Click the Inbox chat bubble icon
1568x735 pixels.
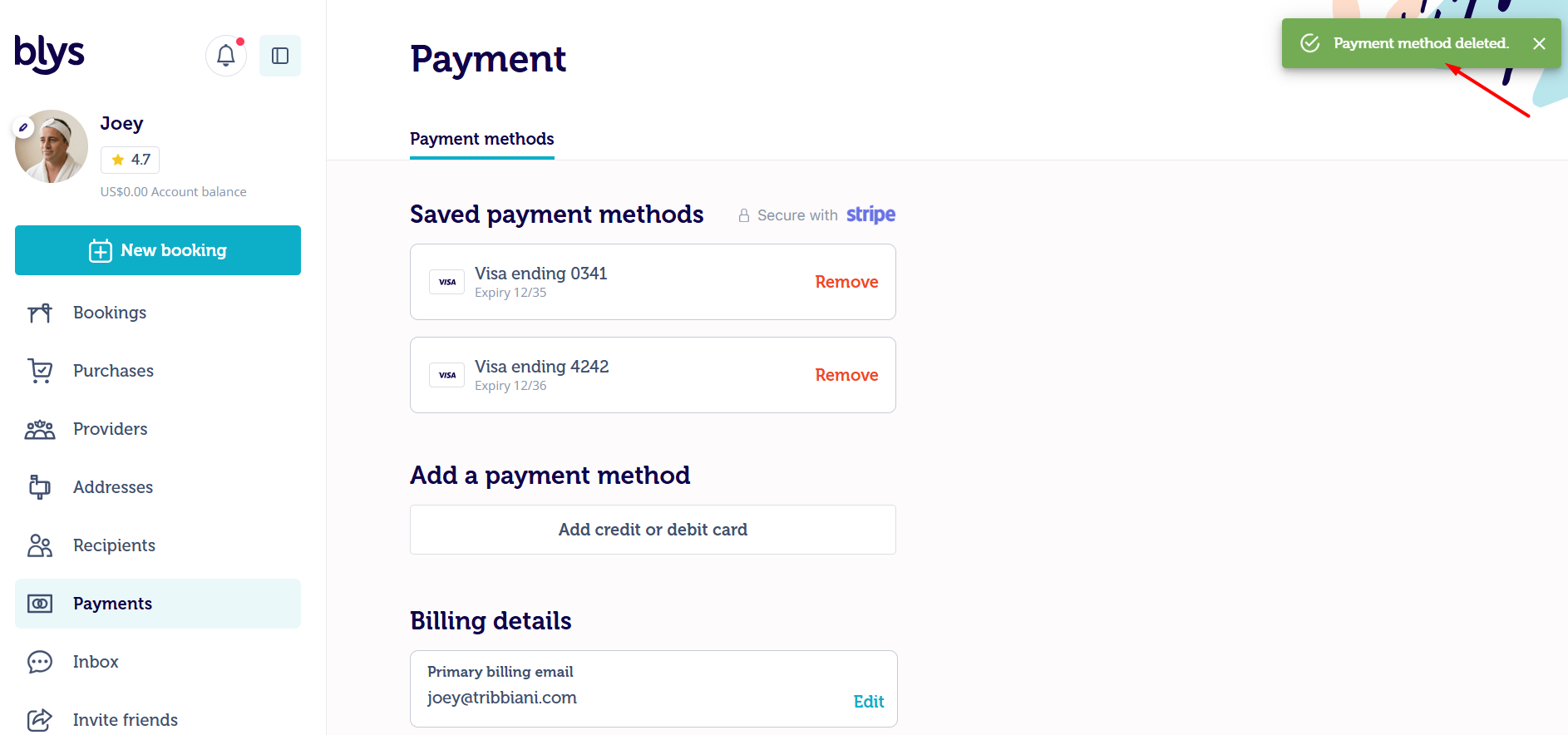(x=40, y=662)
